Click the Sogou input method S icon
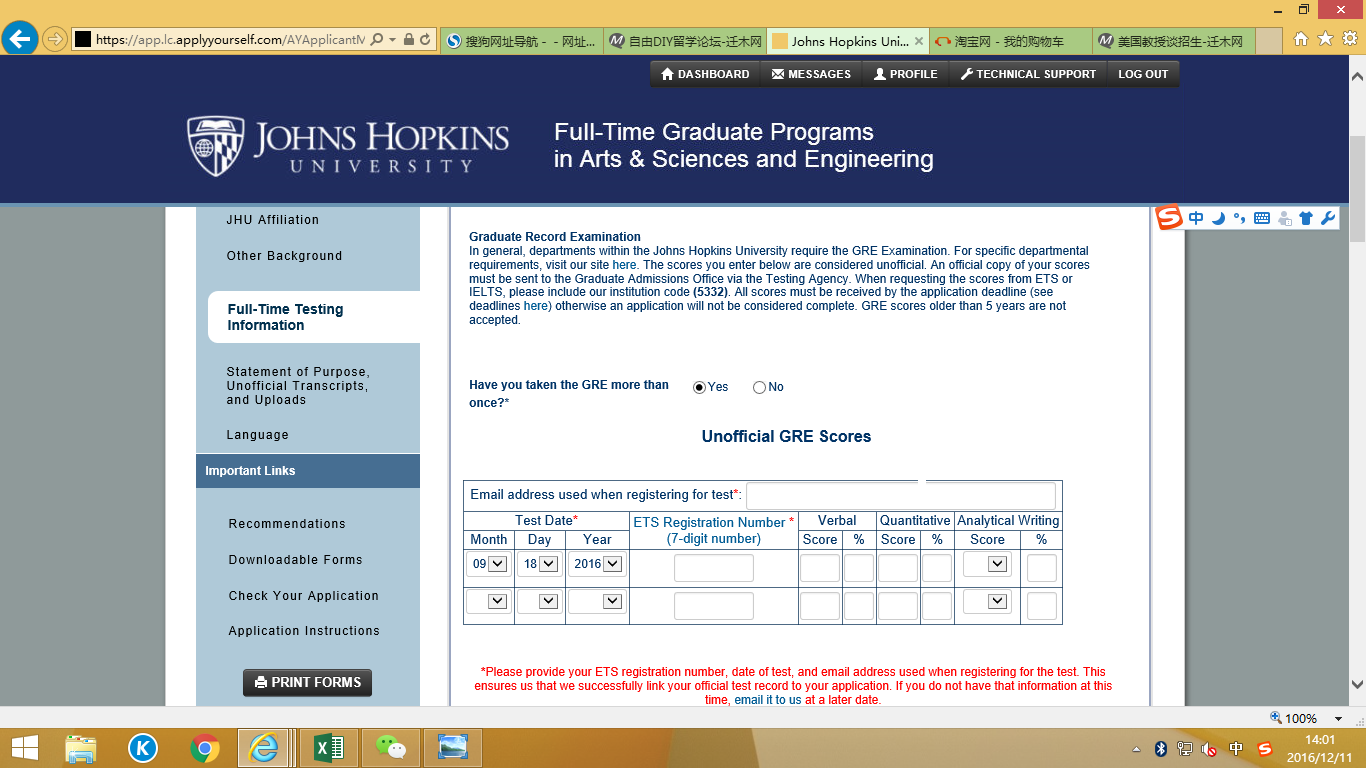 [1169, 217]
